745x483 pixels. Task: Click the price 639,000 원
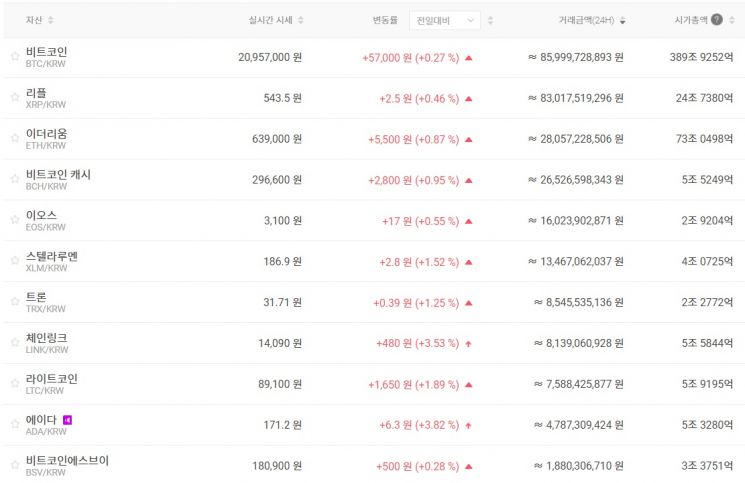click(x=277, y=139)
